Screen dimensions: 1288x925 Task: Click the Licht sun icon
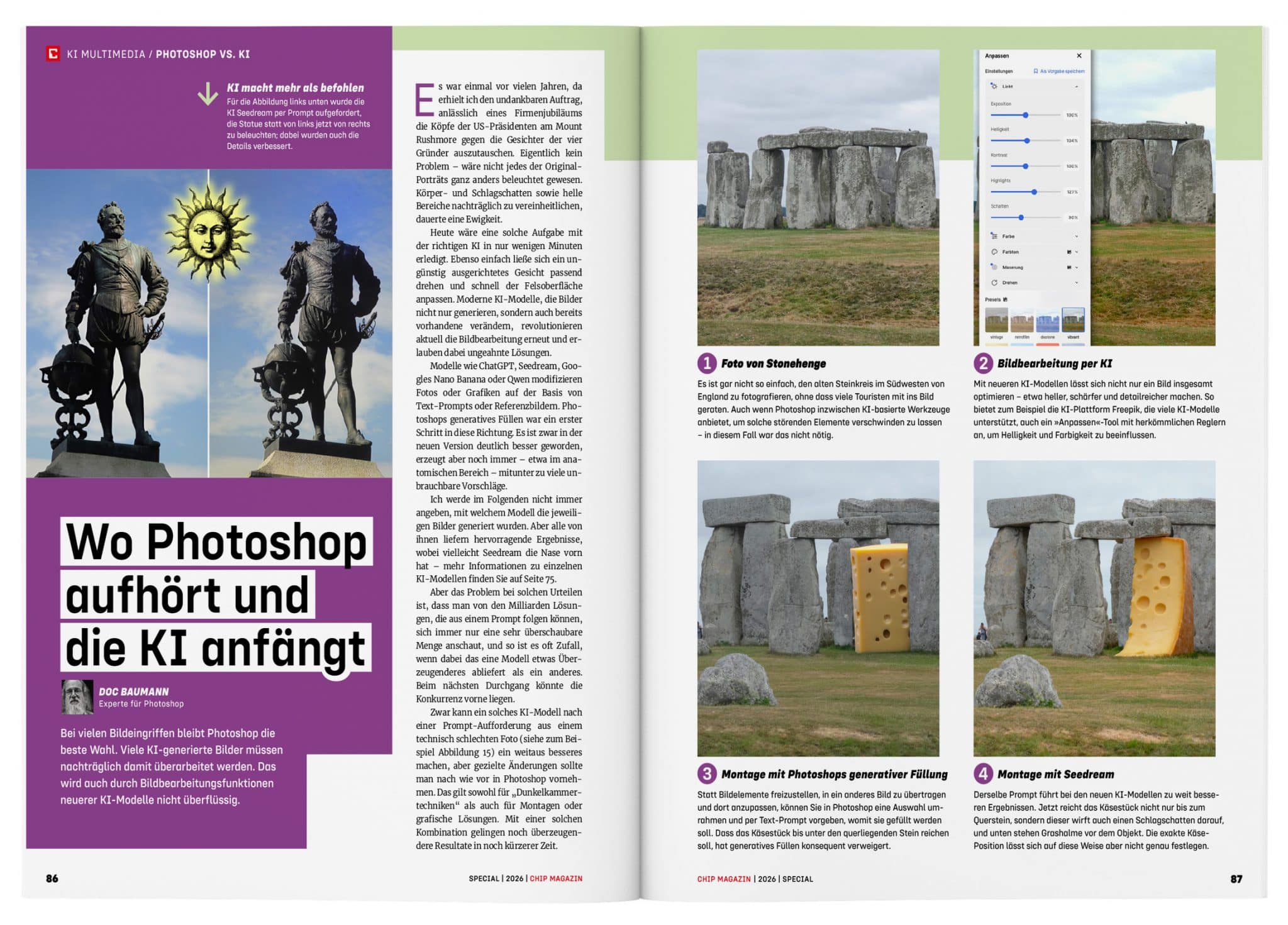(994, 86)
